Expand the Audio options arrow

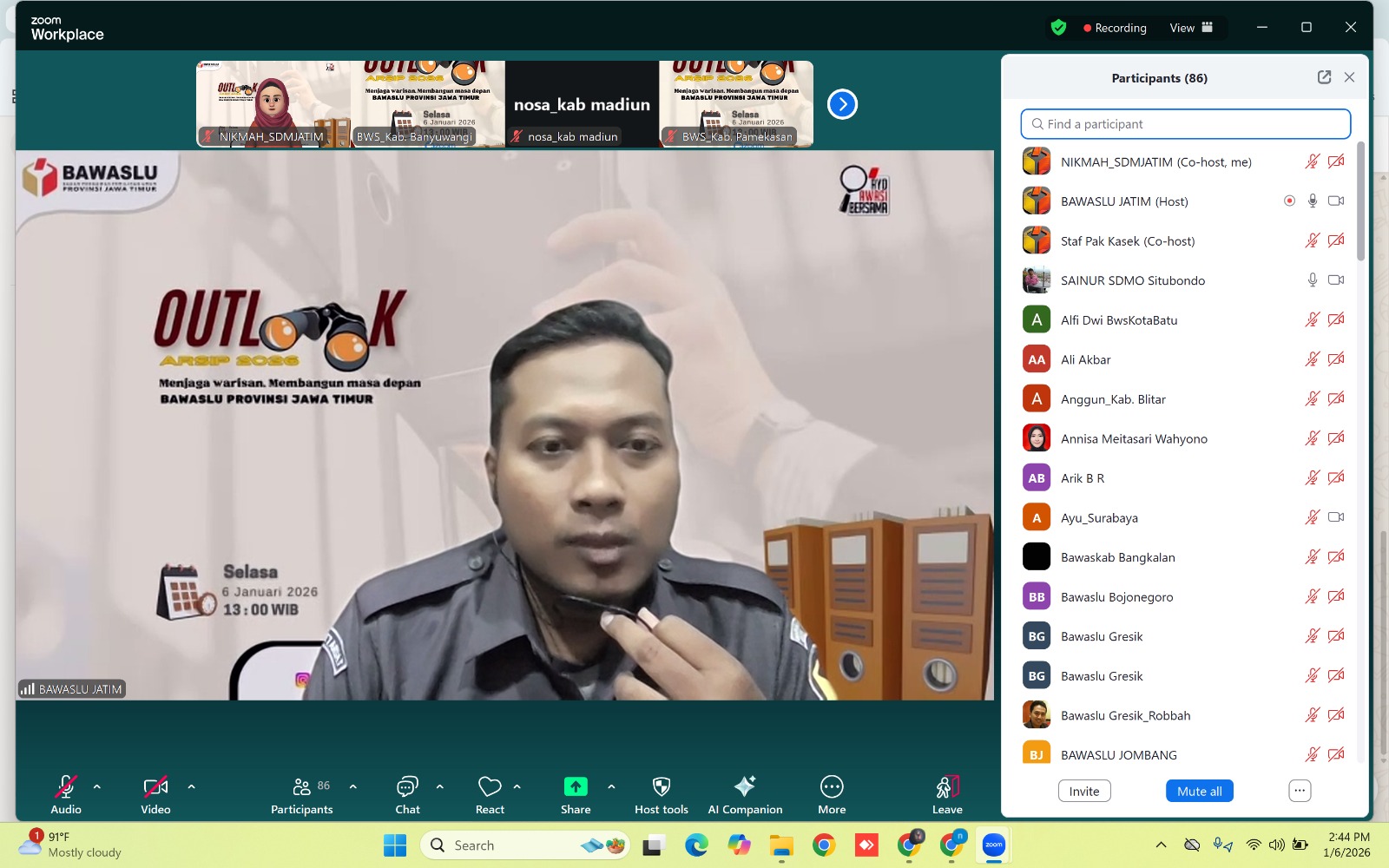tap(97, 786)
